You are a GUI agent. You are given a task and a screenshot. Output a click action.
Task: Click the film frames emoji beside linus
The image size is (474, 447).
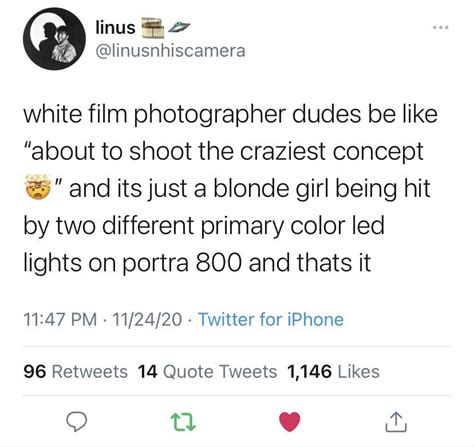tap(153, 27)
